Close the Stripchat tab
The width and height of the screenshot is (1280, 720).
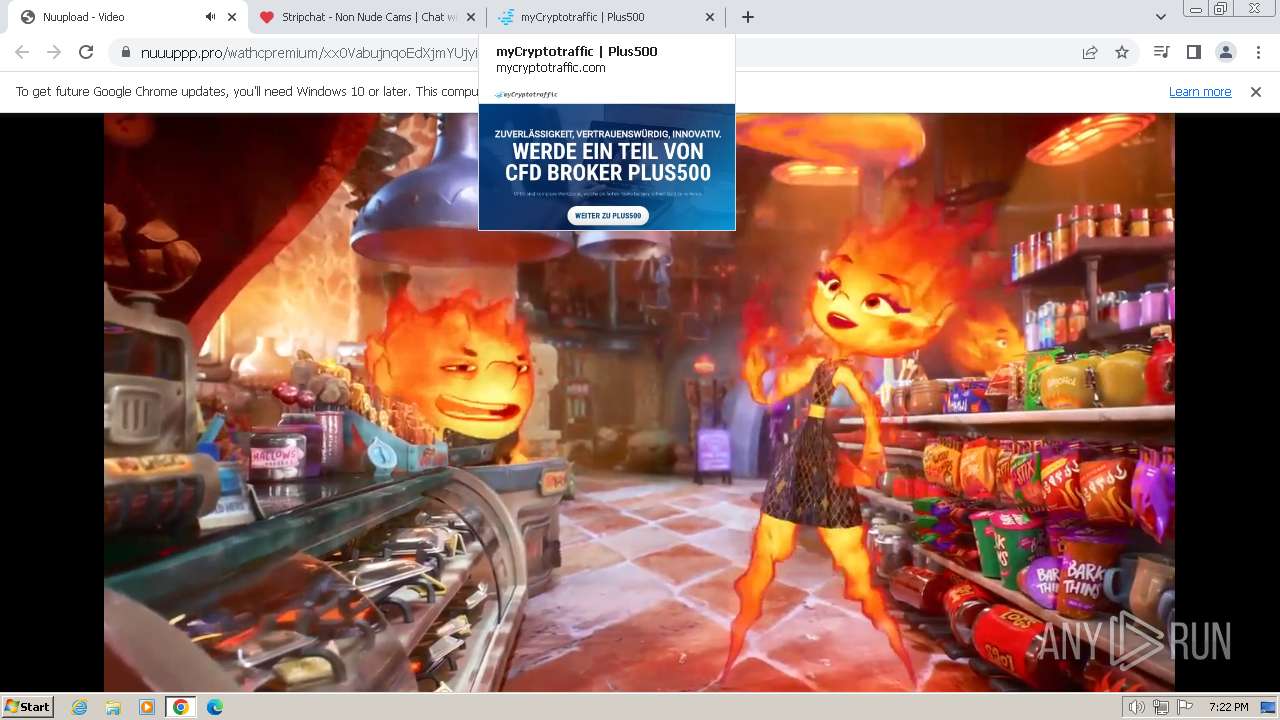point(471,17)
